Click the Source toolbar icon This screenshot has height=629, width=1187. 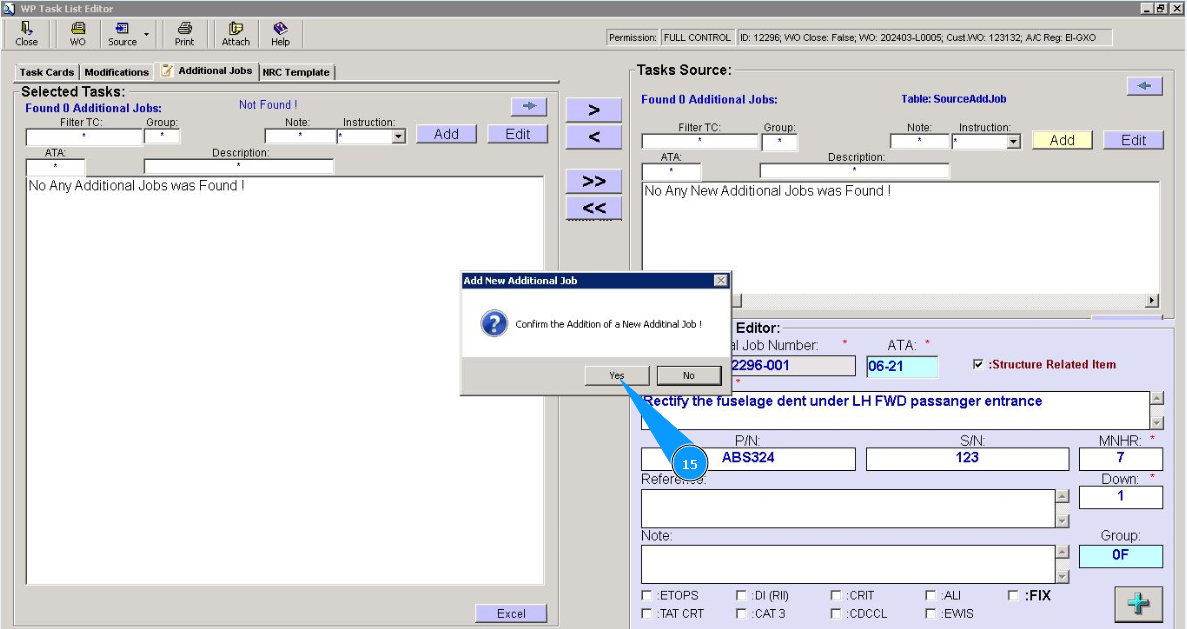[122, 34]
